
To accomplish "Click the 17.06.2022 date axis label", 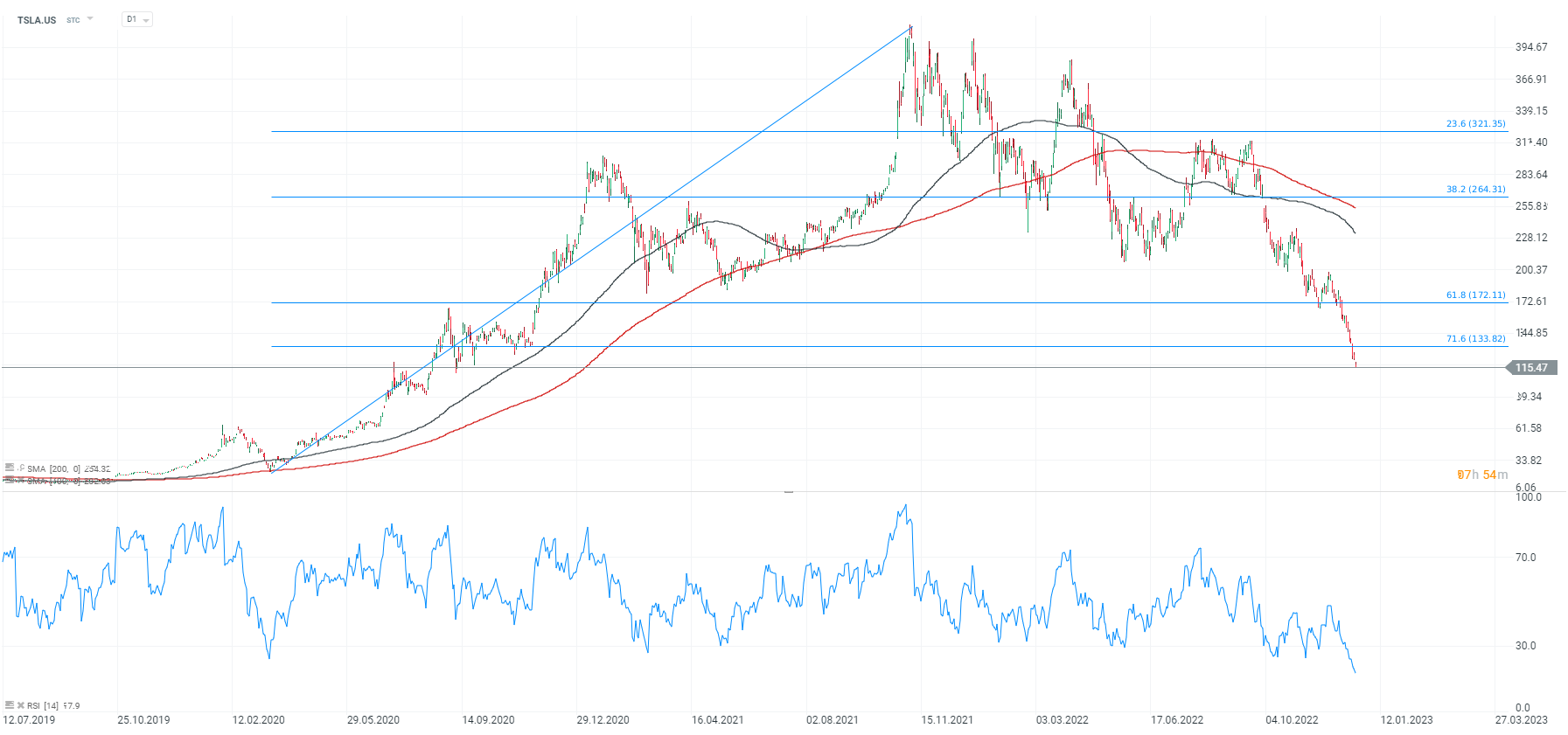I will pyautogui.click(x=1177, y=720).
